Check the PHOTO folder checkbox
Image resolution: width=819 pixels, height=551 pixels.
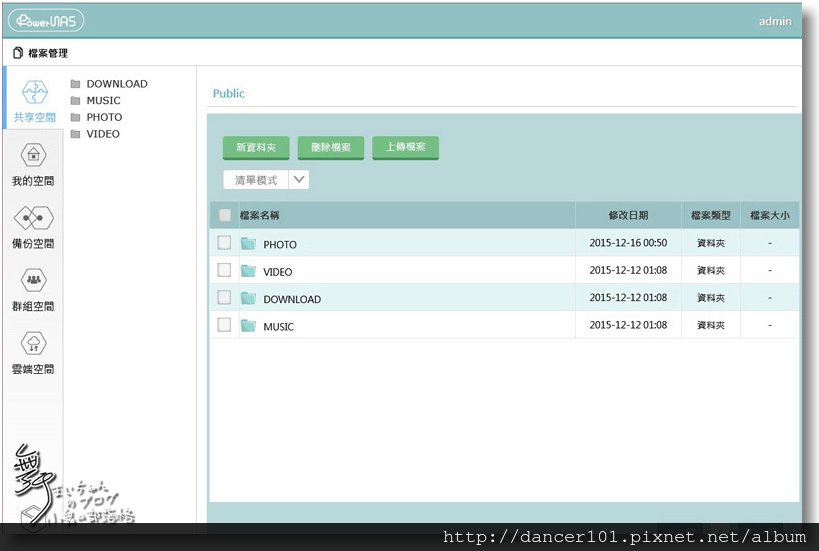[224, 242]
